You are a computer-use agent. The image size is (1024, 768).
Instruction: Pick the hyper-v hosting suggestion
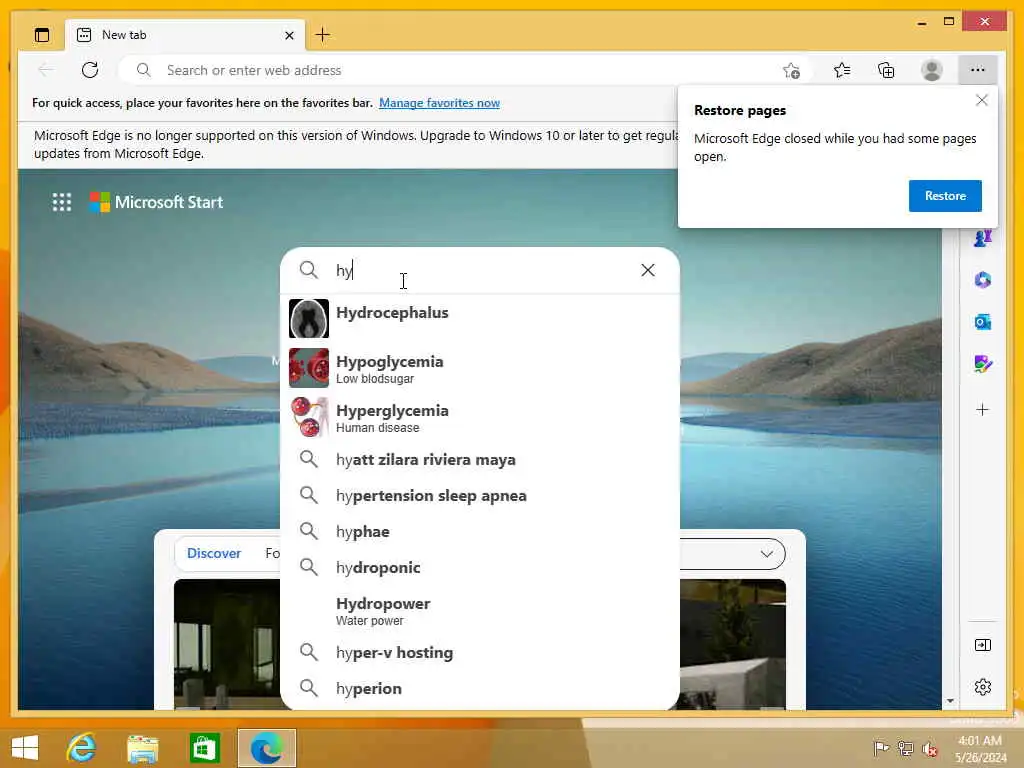(480, 652)
